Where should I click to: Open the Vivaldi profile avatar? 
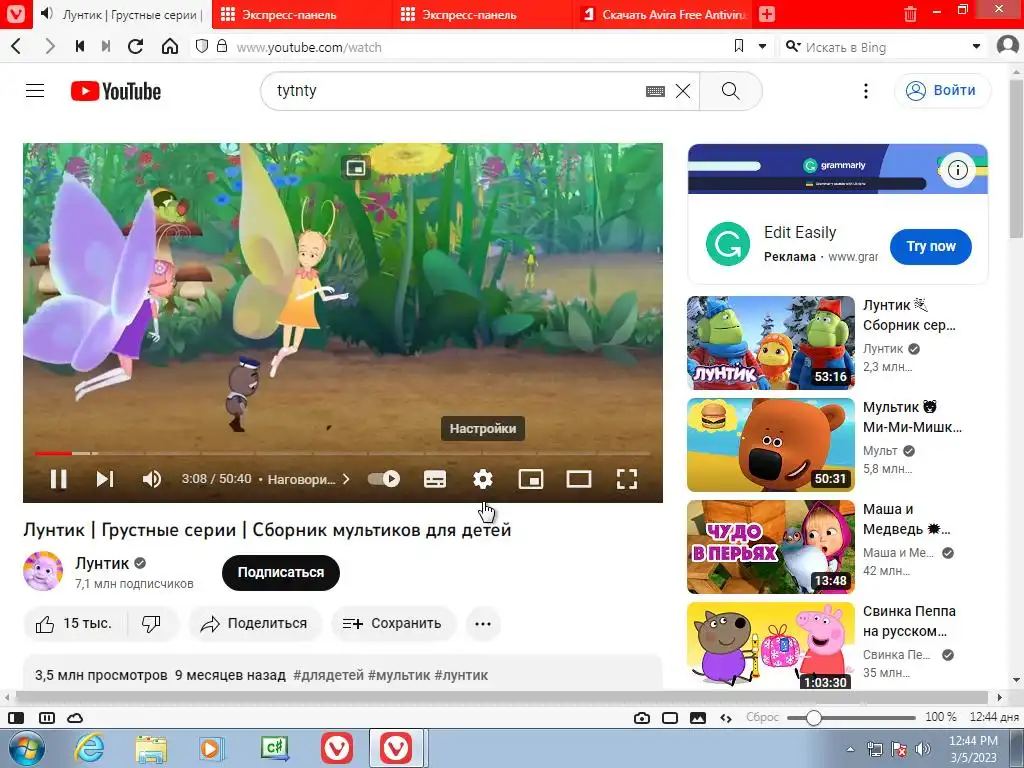[x=1009, y=46]
